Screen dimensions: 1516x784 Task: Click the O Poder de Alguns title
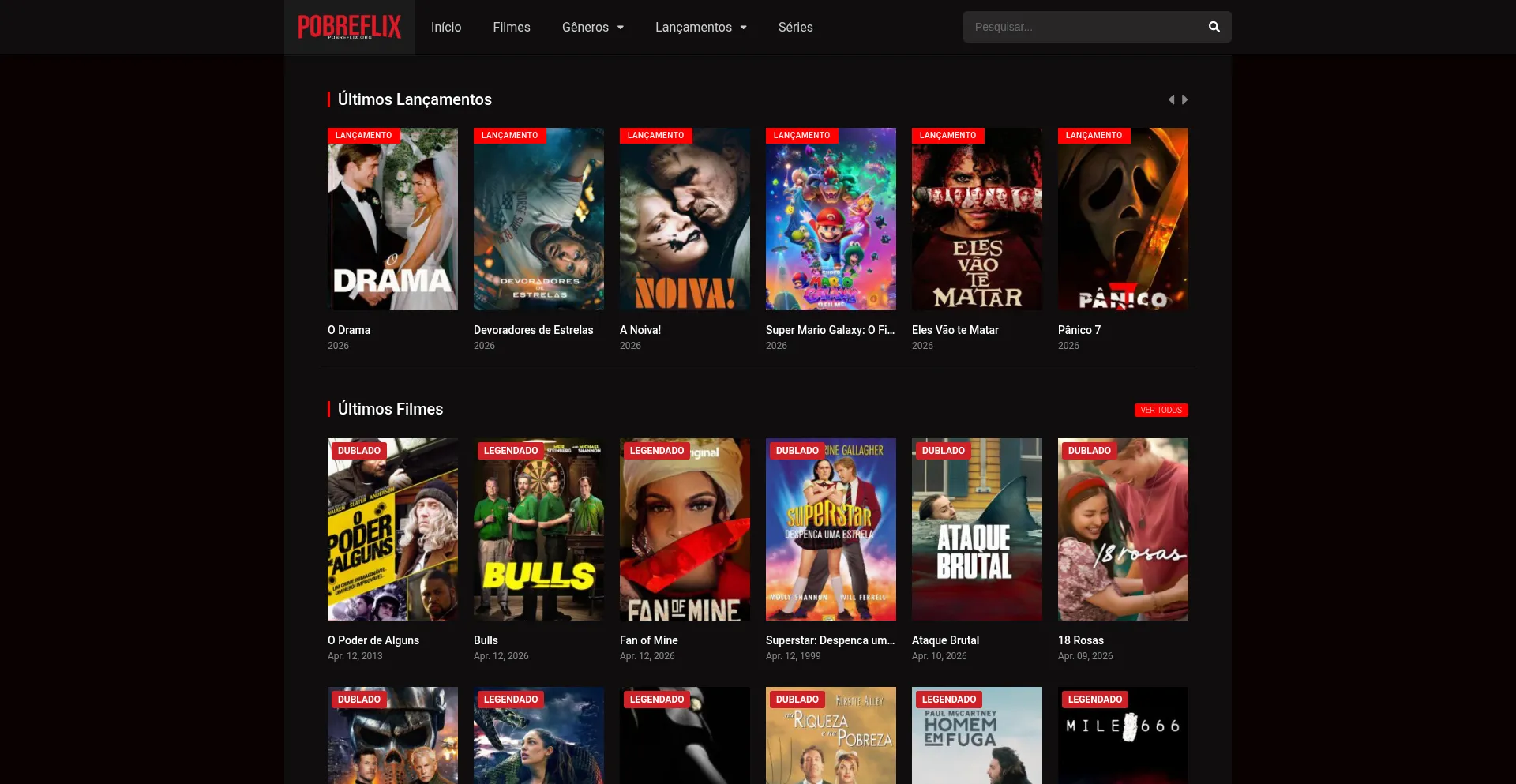[x=373, y=640]
